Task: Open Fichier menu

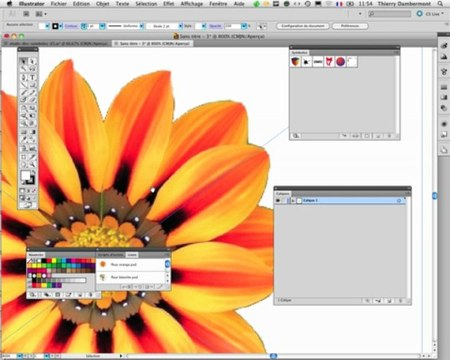Action: point(59,4)
